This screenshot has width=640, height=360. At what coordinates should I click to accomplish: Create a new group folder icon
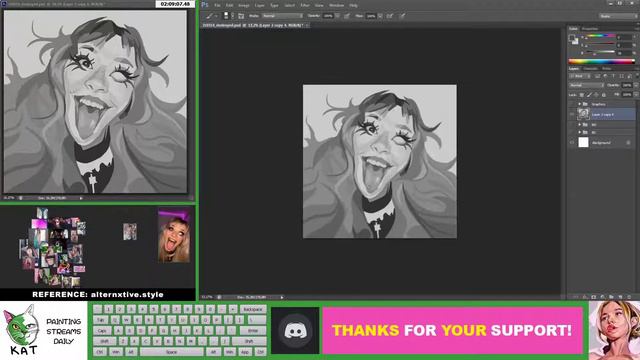coord(611,297)
